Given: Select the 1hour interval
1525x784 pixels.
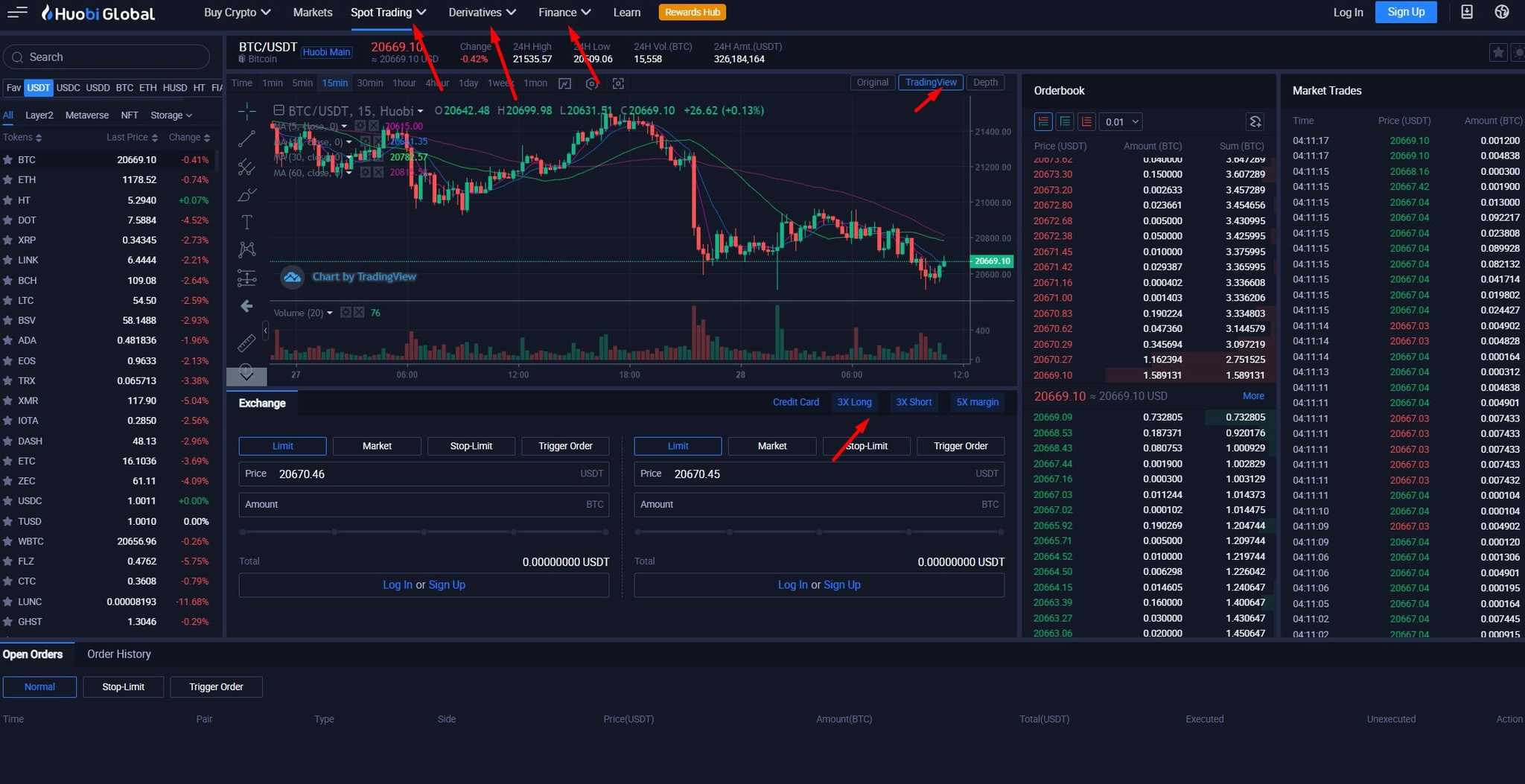Looking at the screenshot, I should coord(404,83).
